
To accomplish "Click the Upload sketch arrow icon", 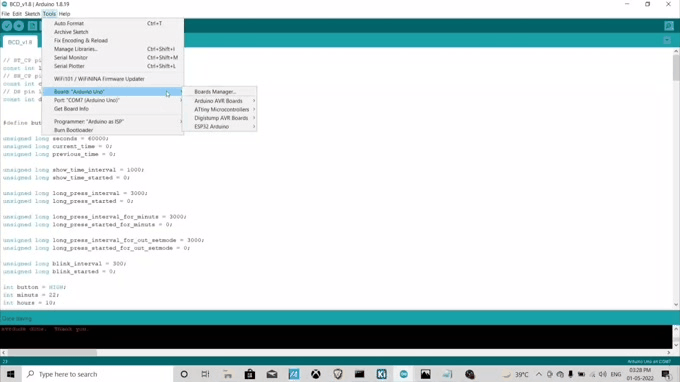I will [x=19, y=26].
